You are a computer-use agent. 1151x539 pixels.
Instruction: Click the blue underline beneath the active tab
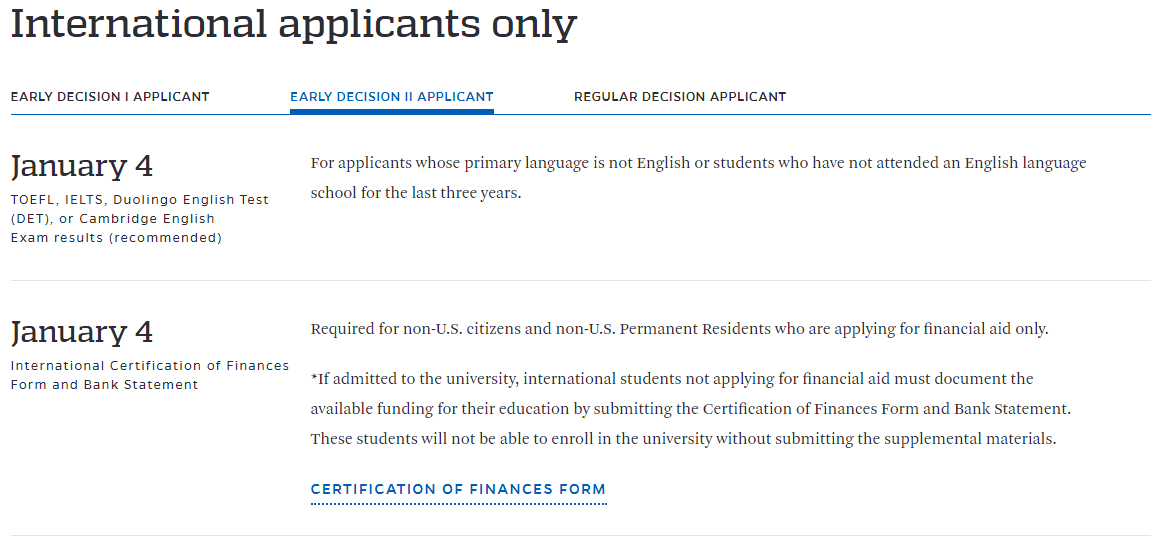(391, 111)
